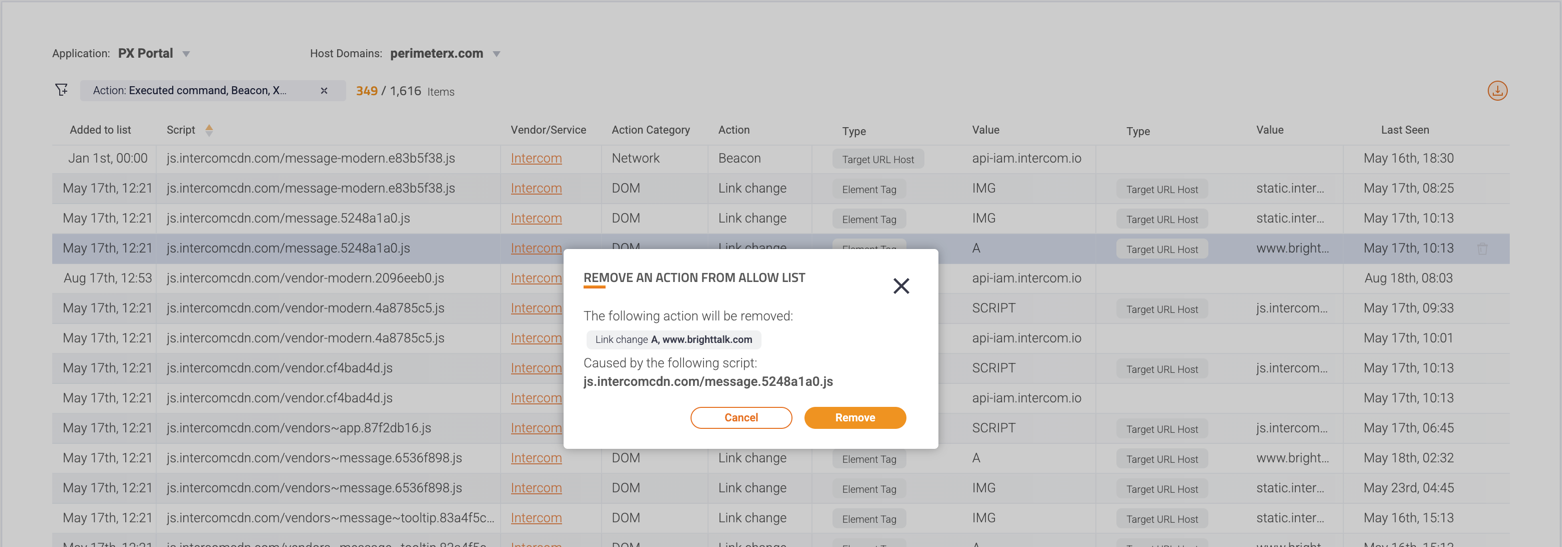Sort table by Script column arrow
This screenshot has height=547, width=1562.
pos(209,130)
